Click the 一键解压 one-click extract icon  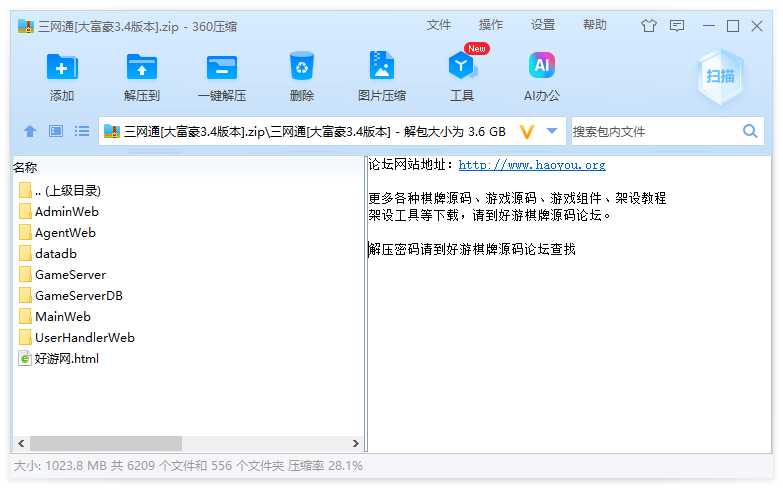pyautogui.click(x=222, y=67)
